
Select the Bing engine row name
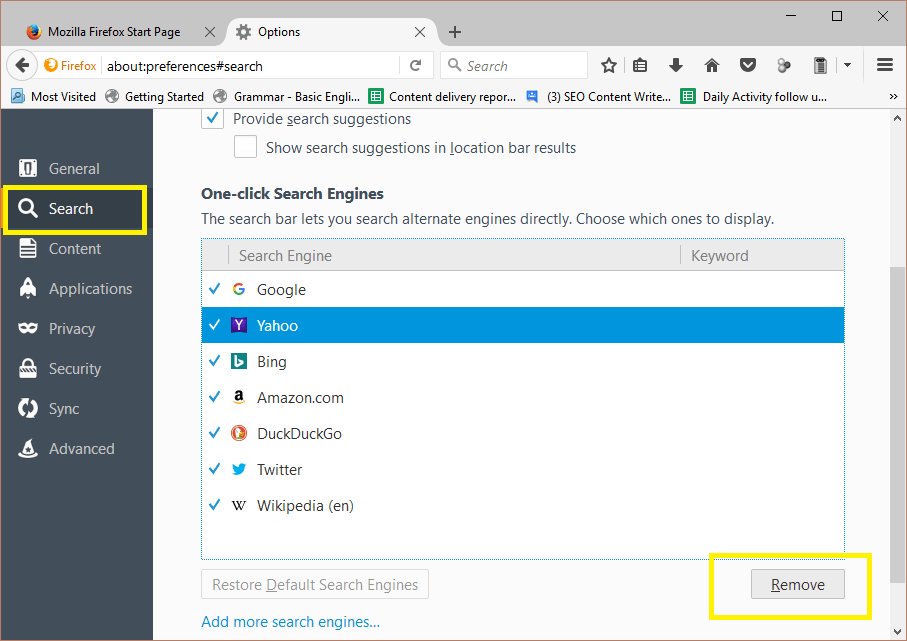point(272,362)
